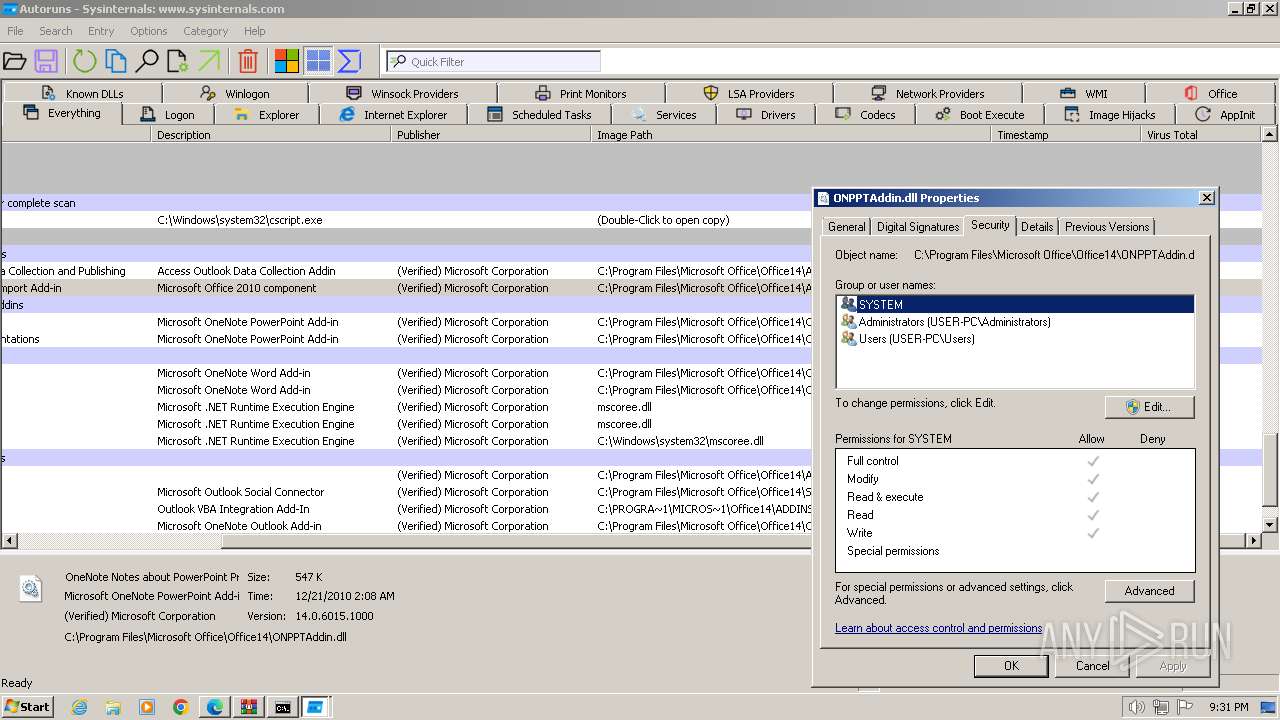Open Internet Explorer from the taskbar
The width and height of the screenshot is (1280, 720).
(79, 707)
